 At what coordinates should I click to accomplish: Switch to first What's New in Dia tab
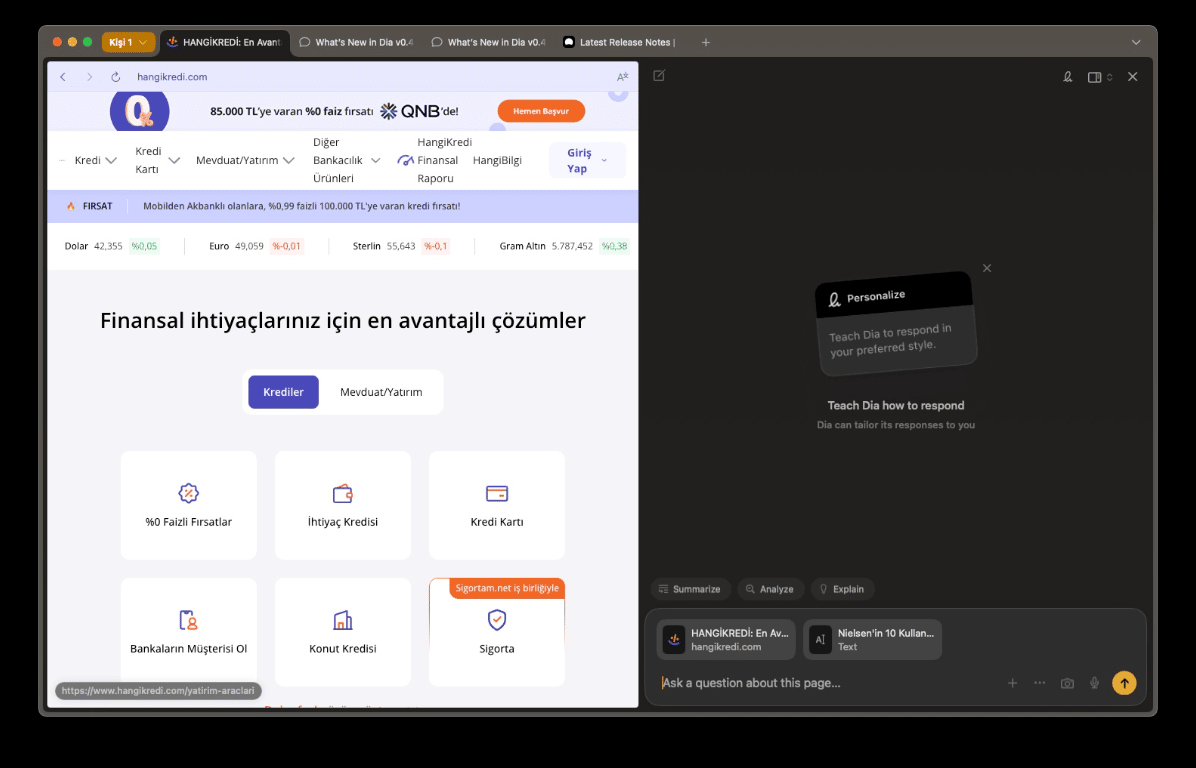(356, 43)
